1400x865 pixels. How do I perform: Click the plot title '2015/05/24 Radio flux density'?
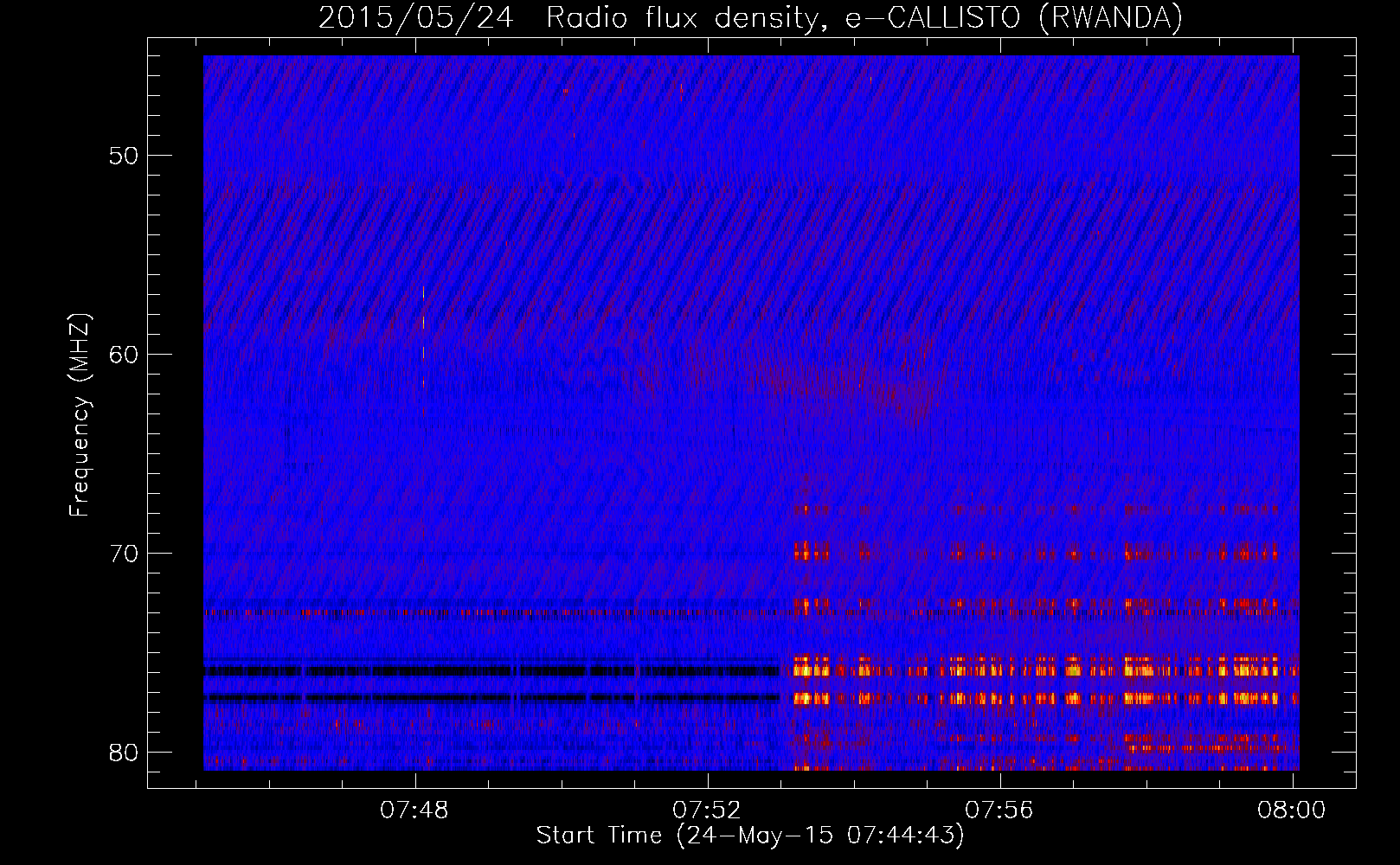click(x=750, y=17)
